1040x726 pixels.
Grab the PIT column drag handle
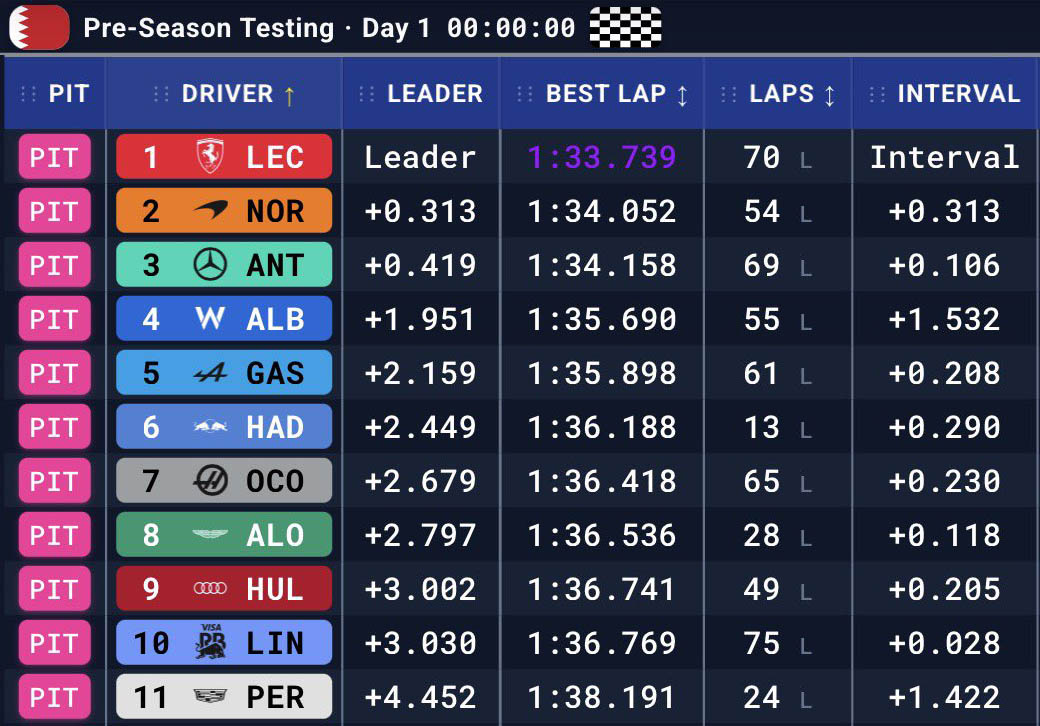28,94
